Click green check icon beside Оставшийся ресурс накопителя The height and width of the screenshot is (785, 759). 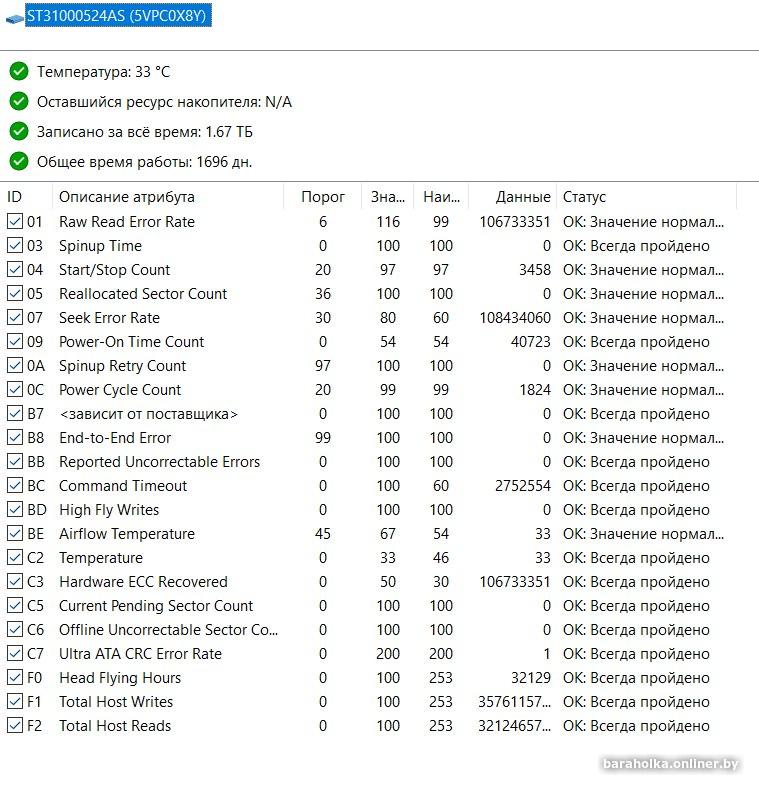(x=19, y=102)
